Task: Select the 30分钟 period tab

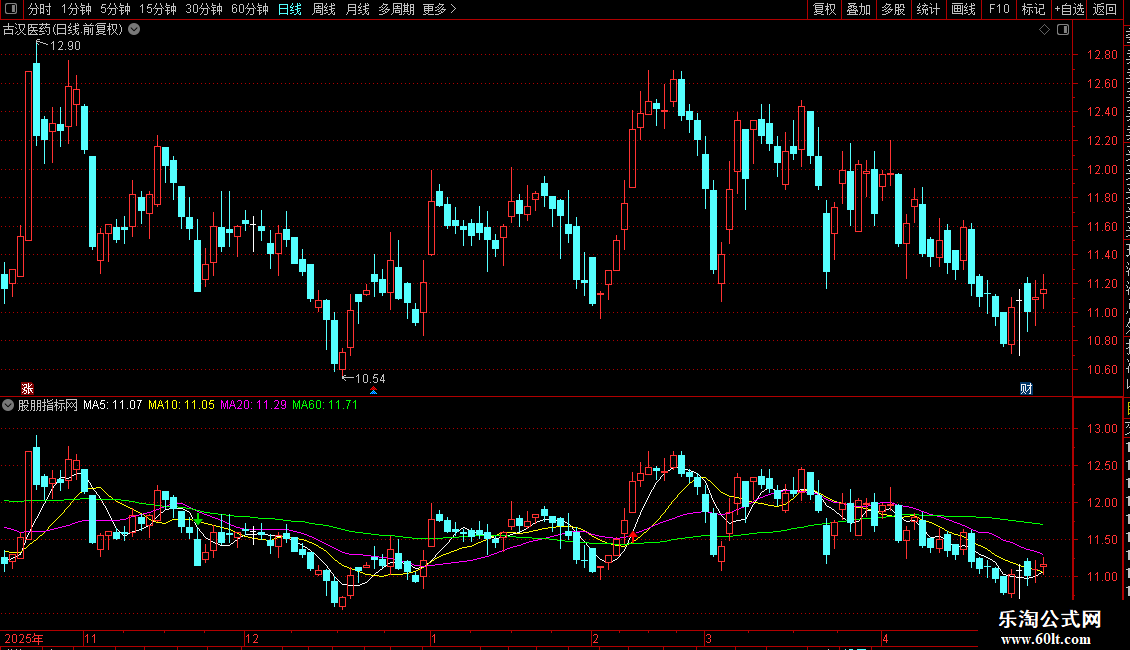Action: tap(203, 9)
